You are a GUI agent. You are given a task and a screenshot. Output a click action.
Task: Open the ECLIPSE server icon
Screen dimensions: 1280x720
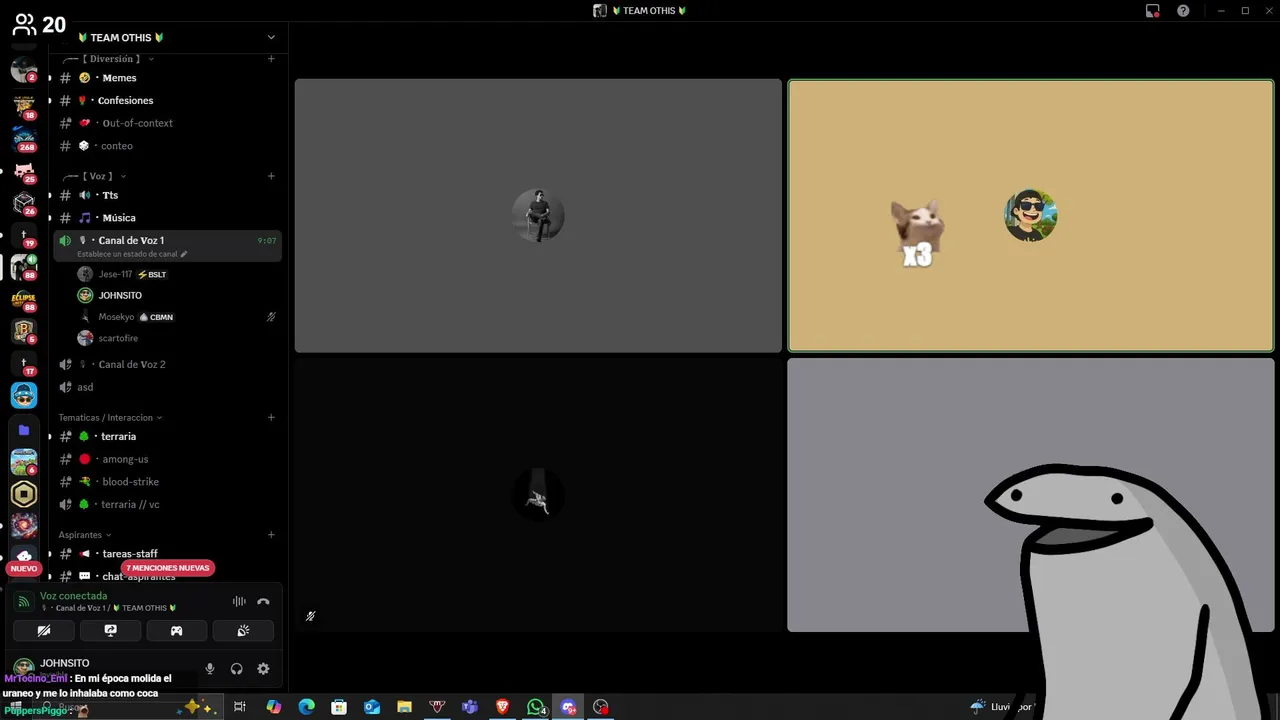click(x=24, y=299)
